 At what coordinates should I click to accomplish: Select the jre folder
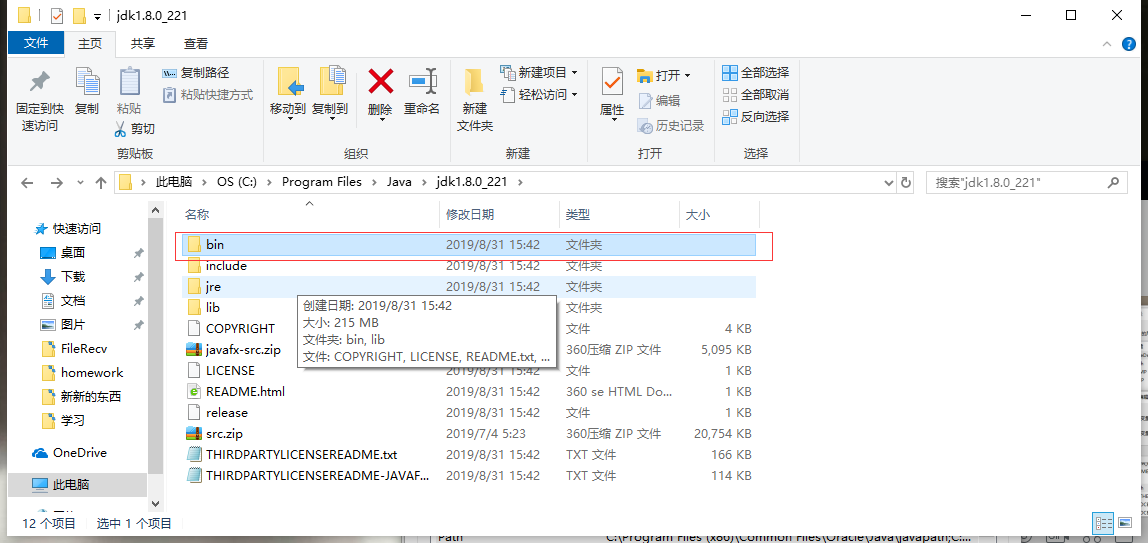[469, 287]
